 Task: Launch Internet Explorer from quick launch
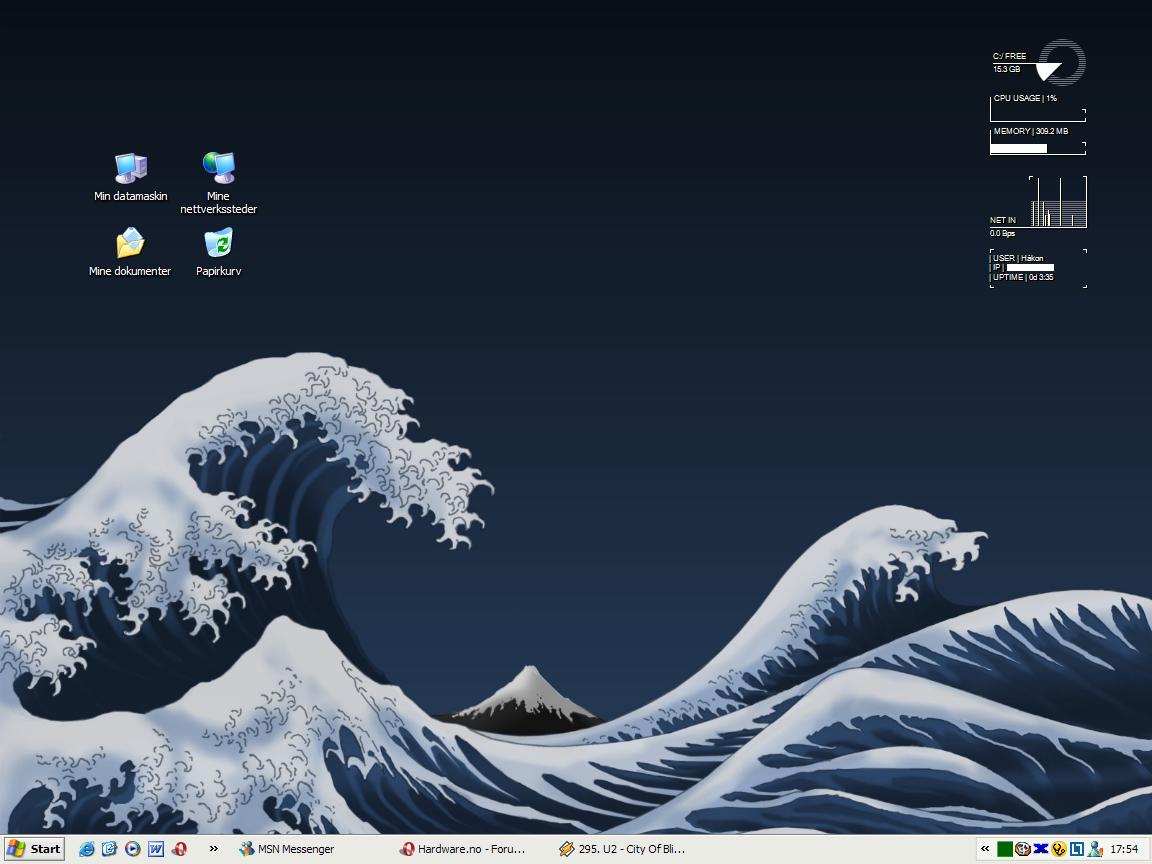tap(86, 849)
